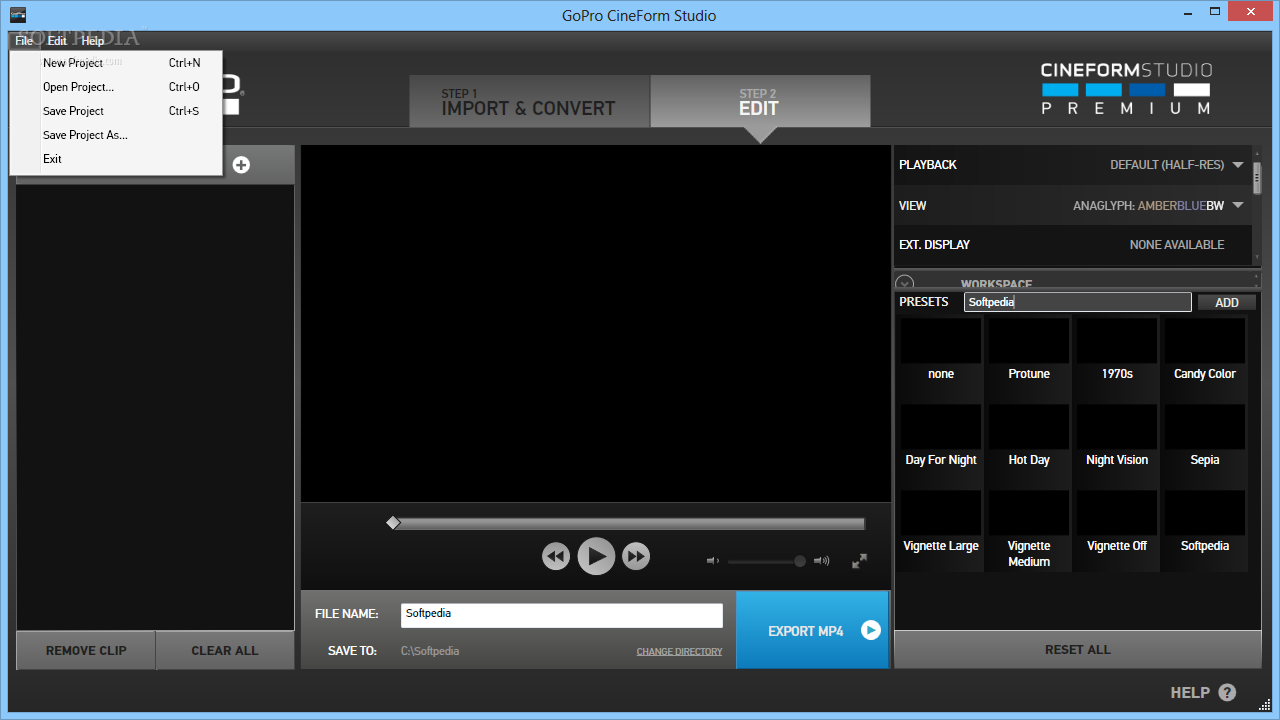1280x720 pixels.
Task: Choose New Project from the File menu
Action: [116, 63]
